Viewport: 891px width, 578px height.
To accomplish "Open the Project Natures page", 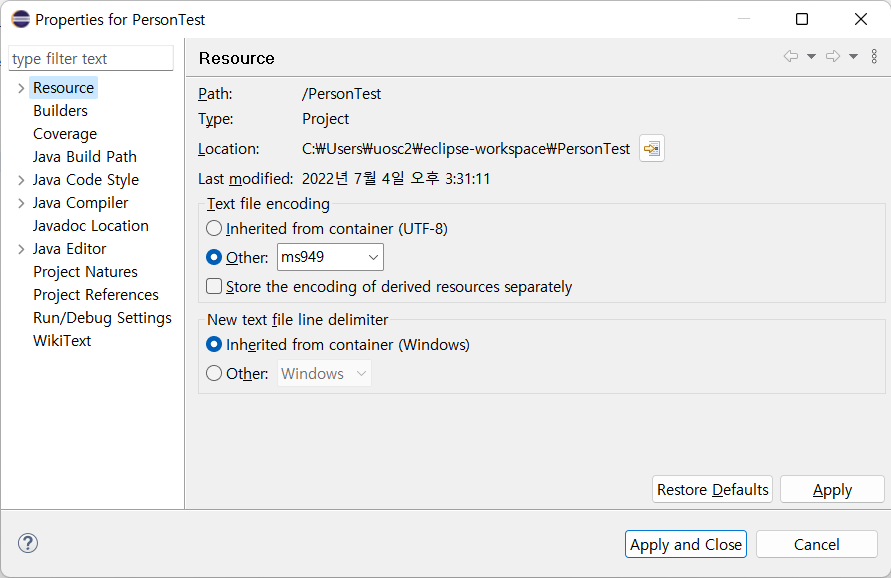I will pos(85,272).
